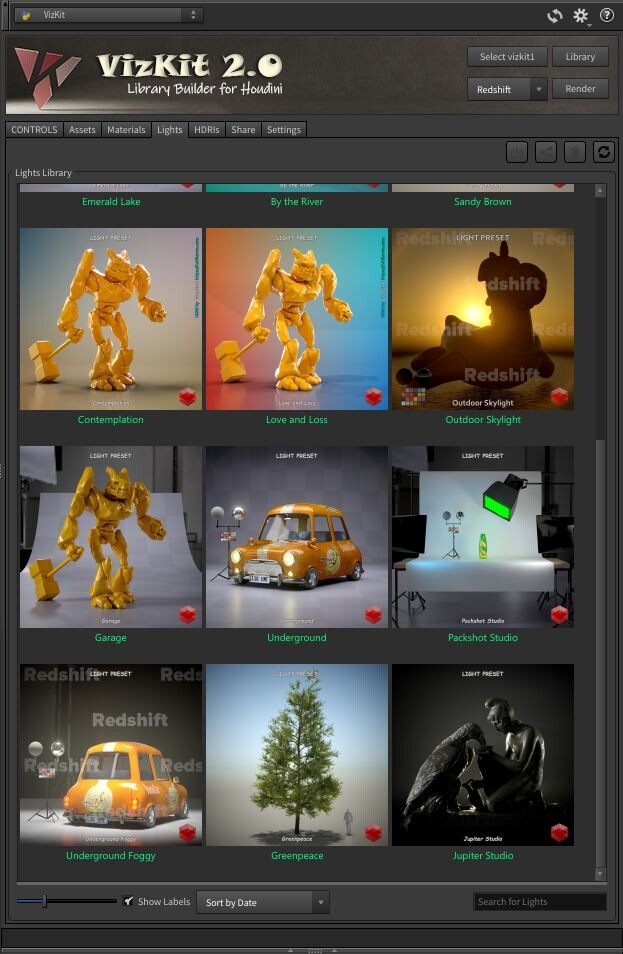Click the By the River label

point(297,201)
